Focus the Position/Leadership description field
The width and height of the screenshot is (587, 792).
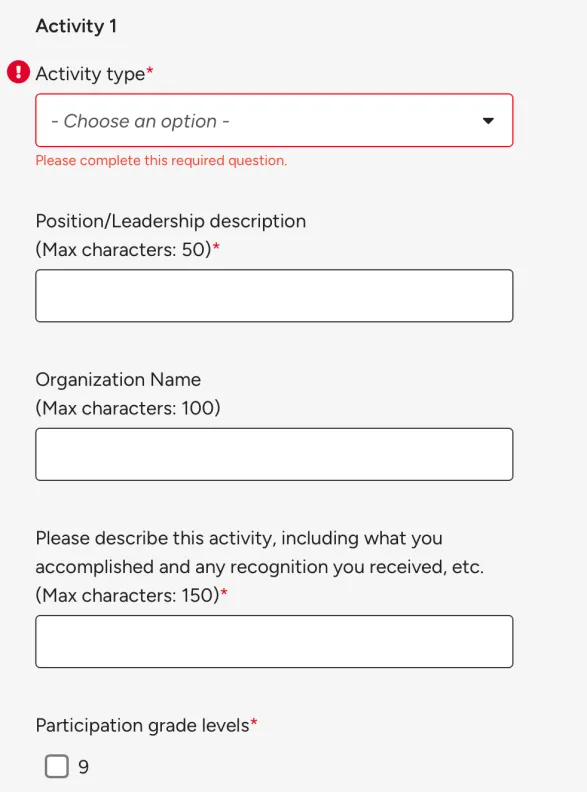[x=274, y=295]
